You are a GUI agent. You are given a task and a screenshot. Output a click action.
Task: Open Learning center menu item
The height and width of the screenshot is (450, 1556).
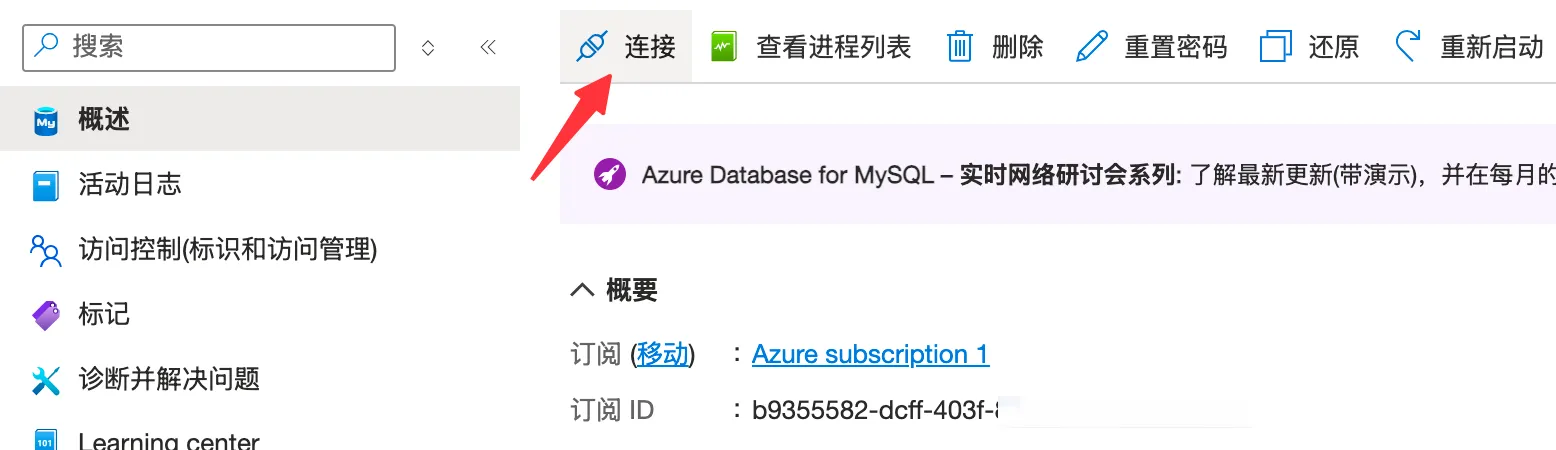click(x=168, y=441)
